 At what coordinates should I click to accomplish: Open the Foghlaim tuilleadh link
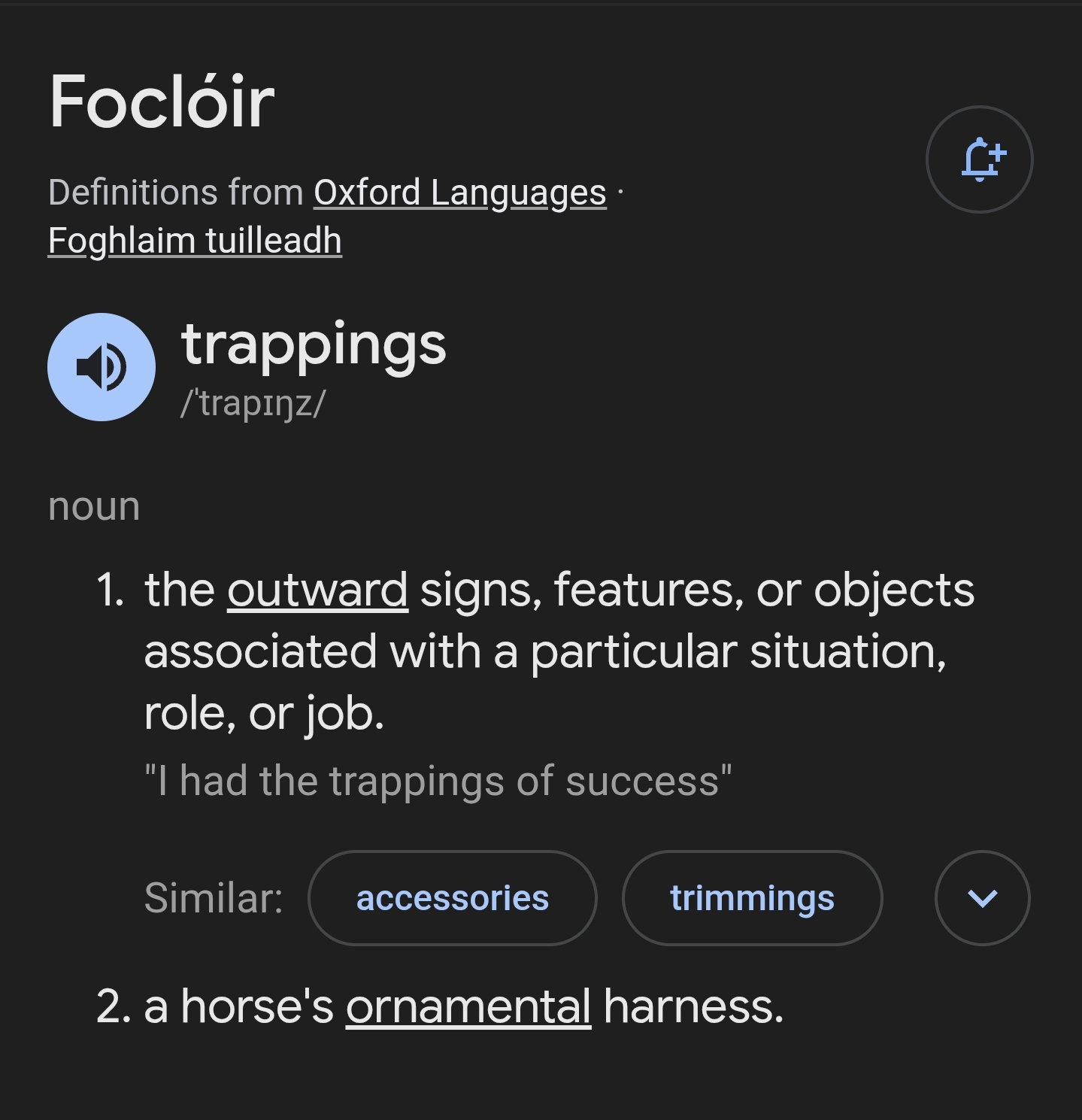(195, 241)
